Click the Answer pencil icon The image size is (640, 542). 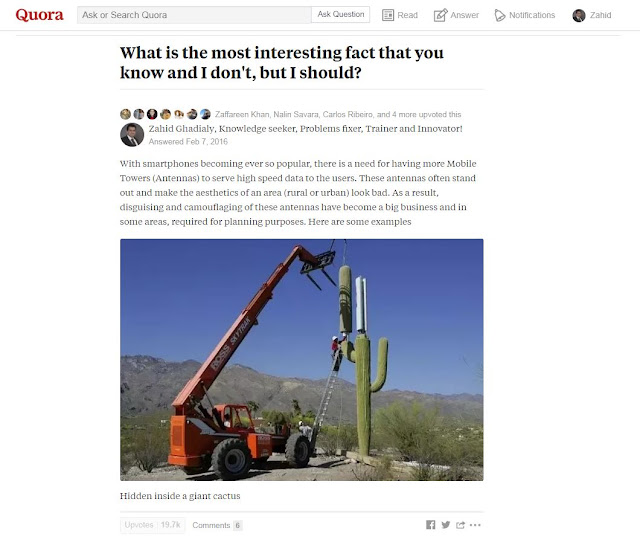pyautogui.click(x=440, y=15)
